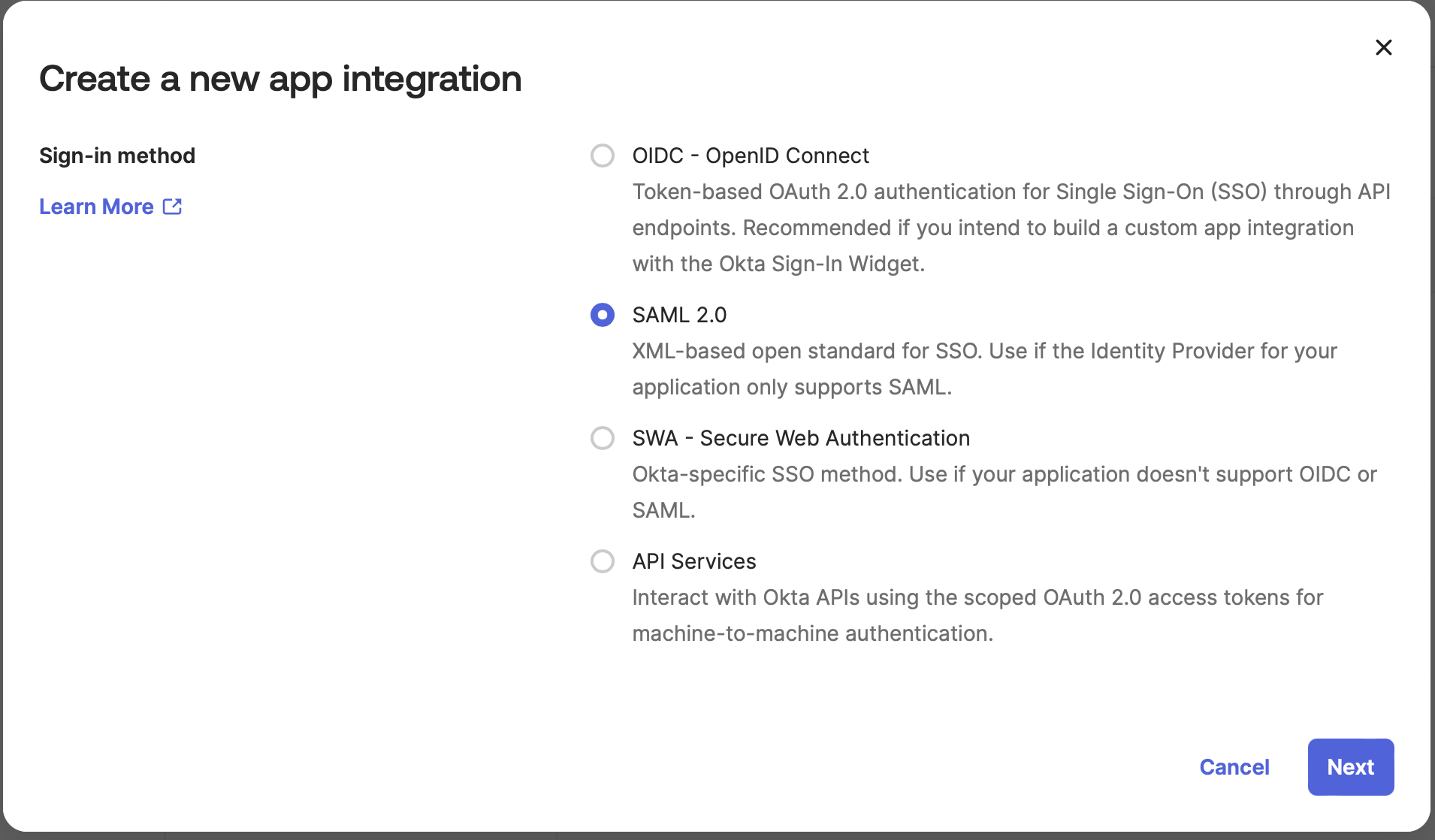Close the dialog using the X icon
This screenshot has height=840, width=1435.
pos(1383,47)
